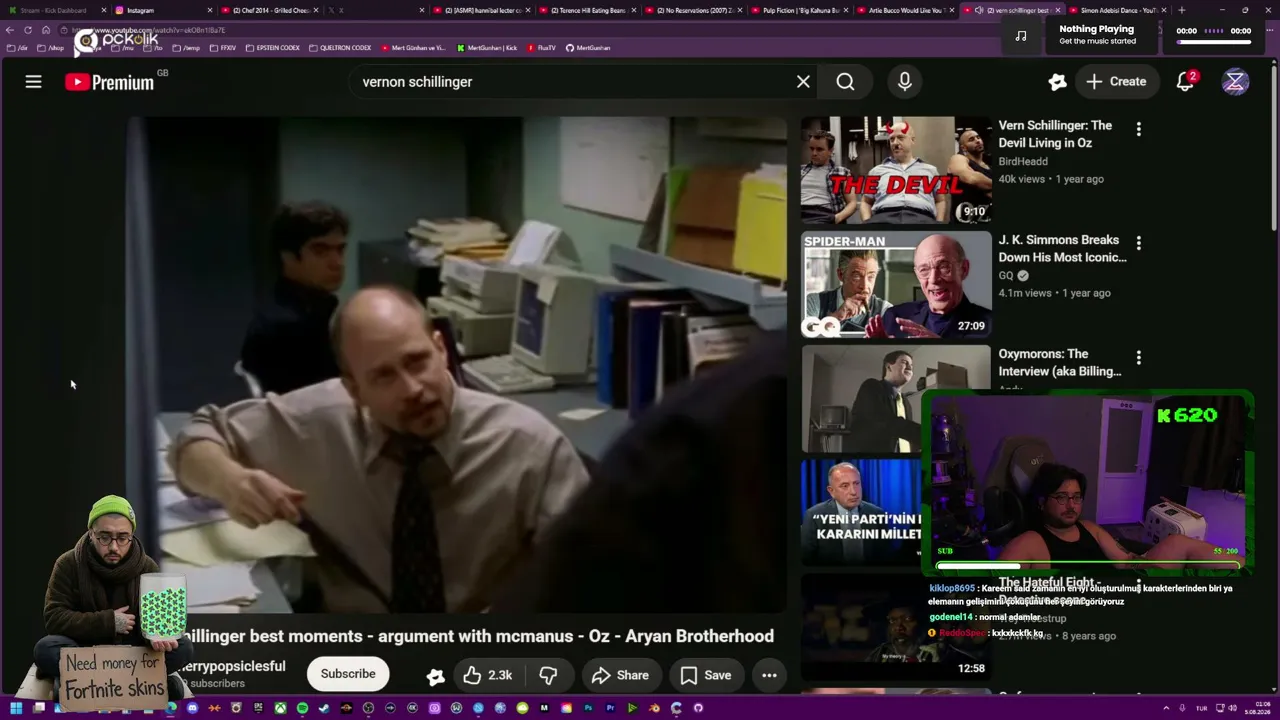Click the main video player to pause
This screenshot has width=1280, height=720.
[x=456, y=364]
